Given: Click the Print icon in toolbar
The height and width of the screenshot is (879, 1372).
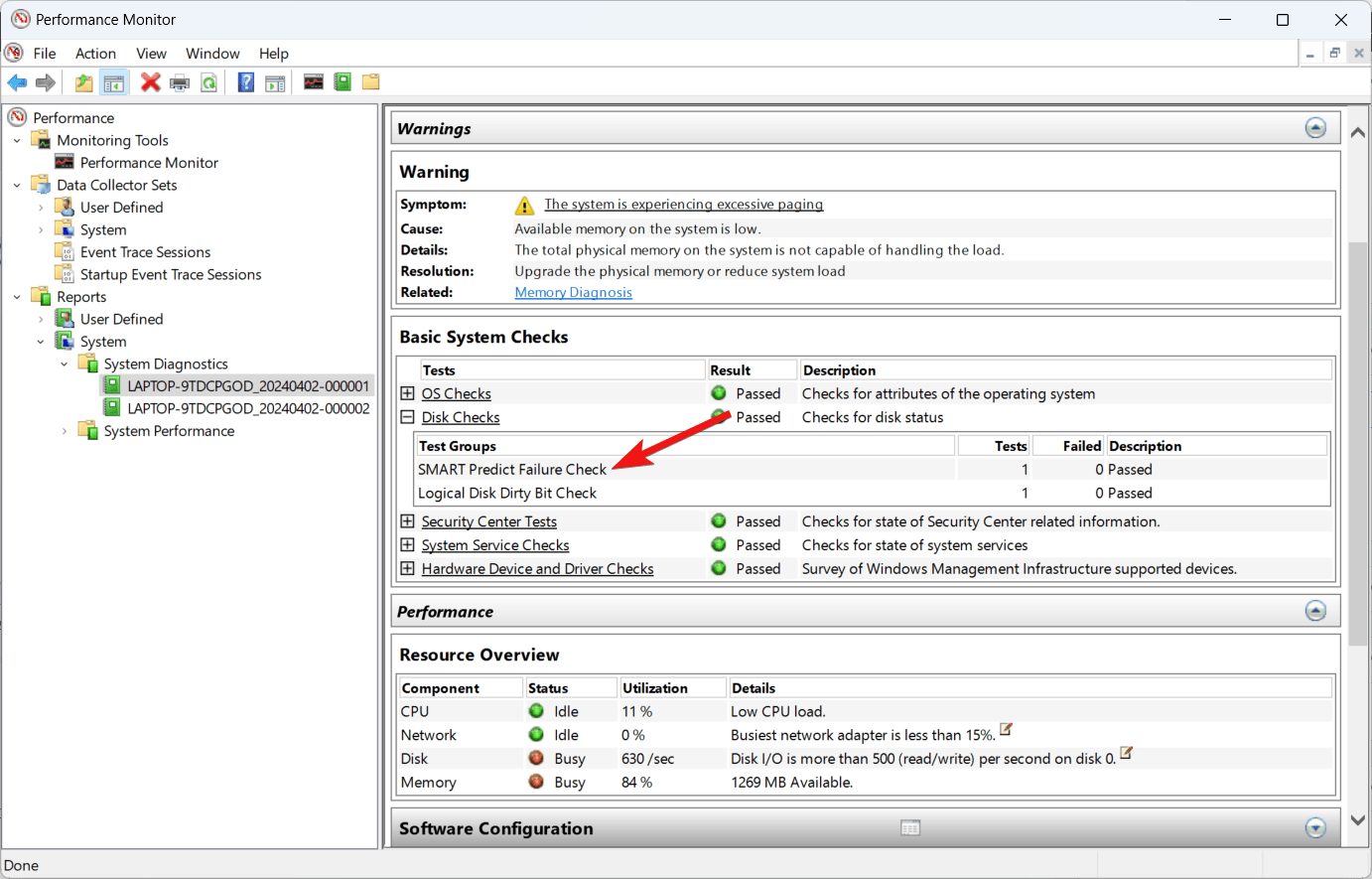Looking at the screenshot, I should click(x=180, y=82).
